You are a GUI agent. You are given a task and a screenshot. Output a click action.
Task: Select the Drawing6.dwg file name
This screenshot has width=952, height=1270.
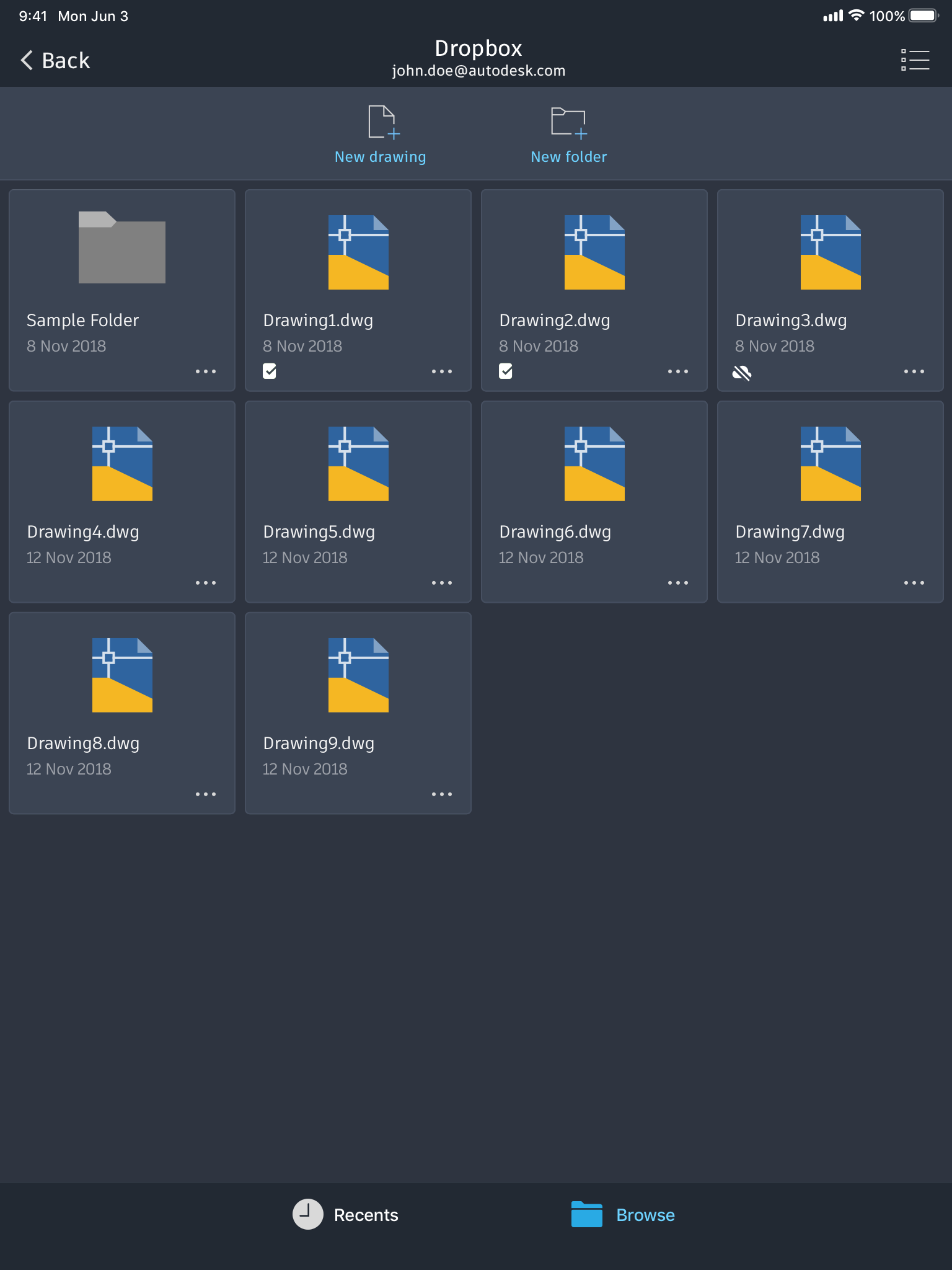pyautogui.click(x=555, y=532)
